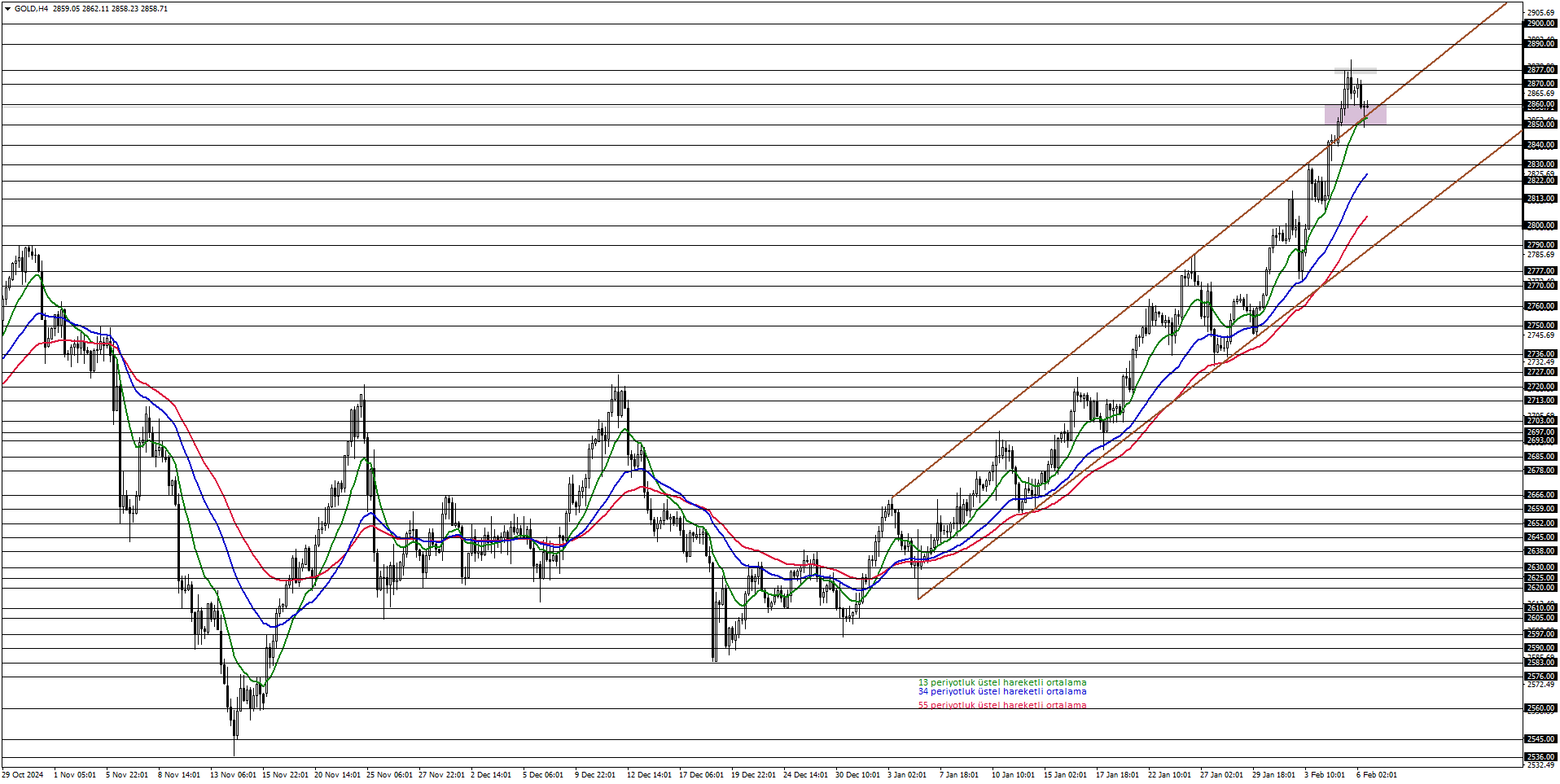Select the 34 periyotluk üstel hareketli ortalama label
Viewport: 1560px width, 784px height.
[1002, 691]
